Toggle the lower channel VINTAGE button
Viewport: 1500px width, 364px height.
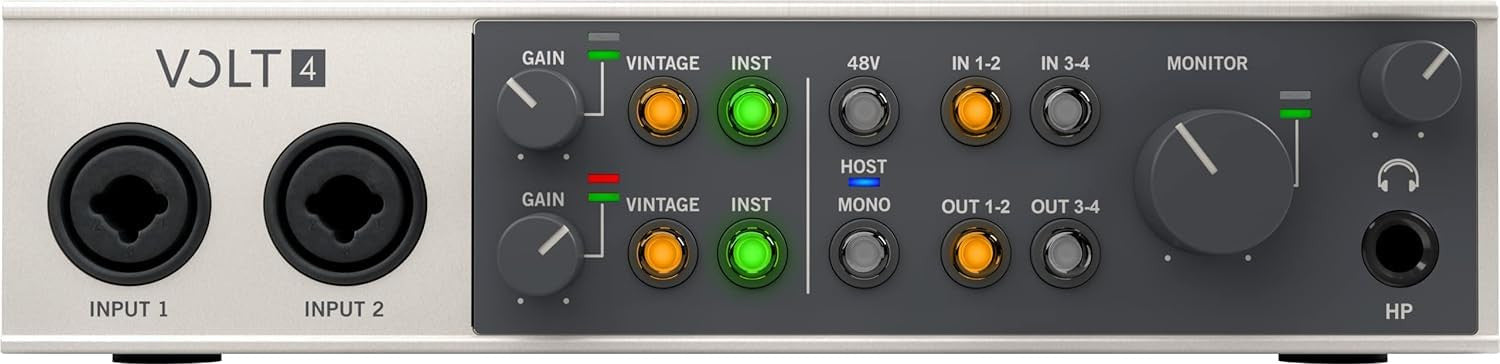(663, 253)
